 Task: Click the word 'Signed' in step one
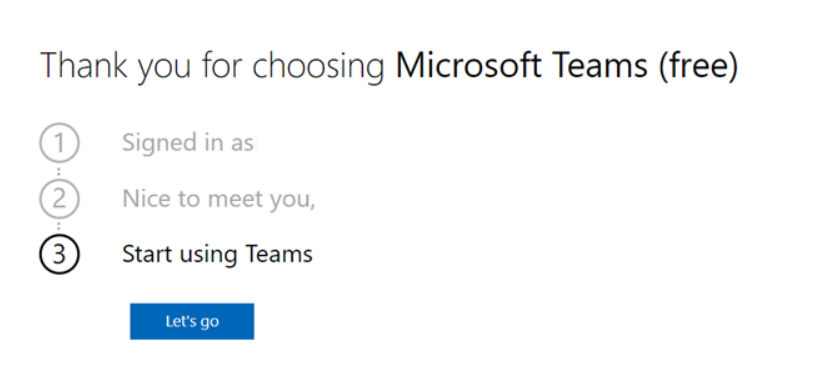(153, 144)
